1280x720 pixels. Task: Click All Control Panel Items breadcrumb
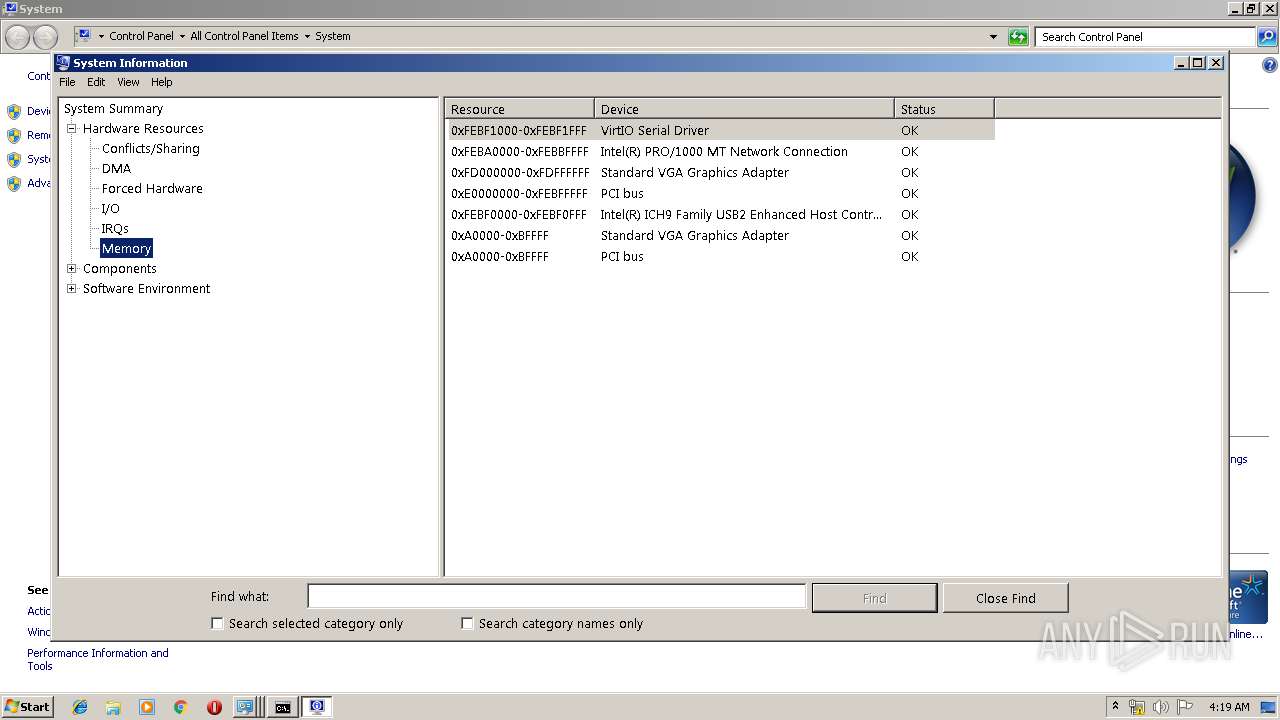[244, 36]
